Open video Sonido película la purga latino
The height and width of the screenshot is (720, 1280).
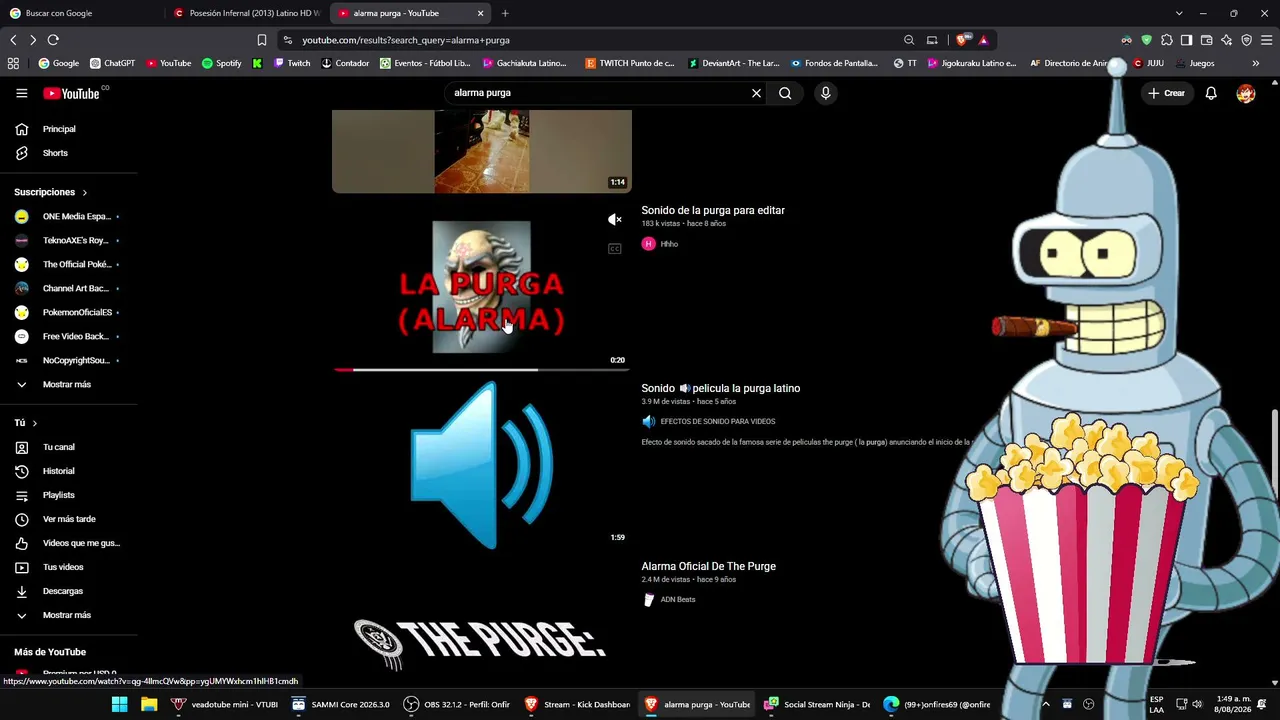[x=721, y=388]
